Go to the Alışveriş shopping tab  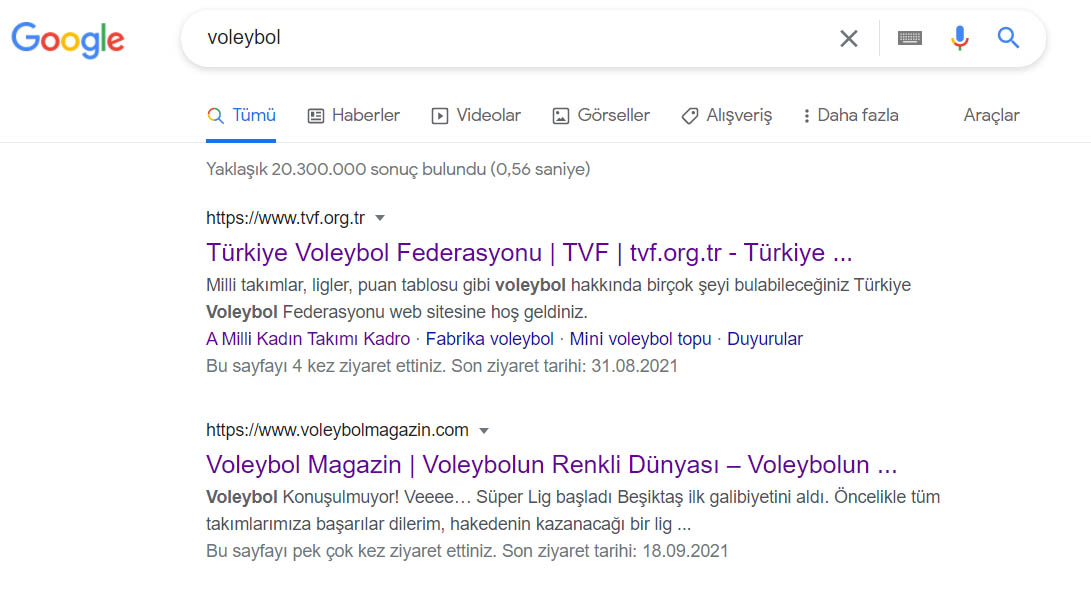click(726, 116)
